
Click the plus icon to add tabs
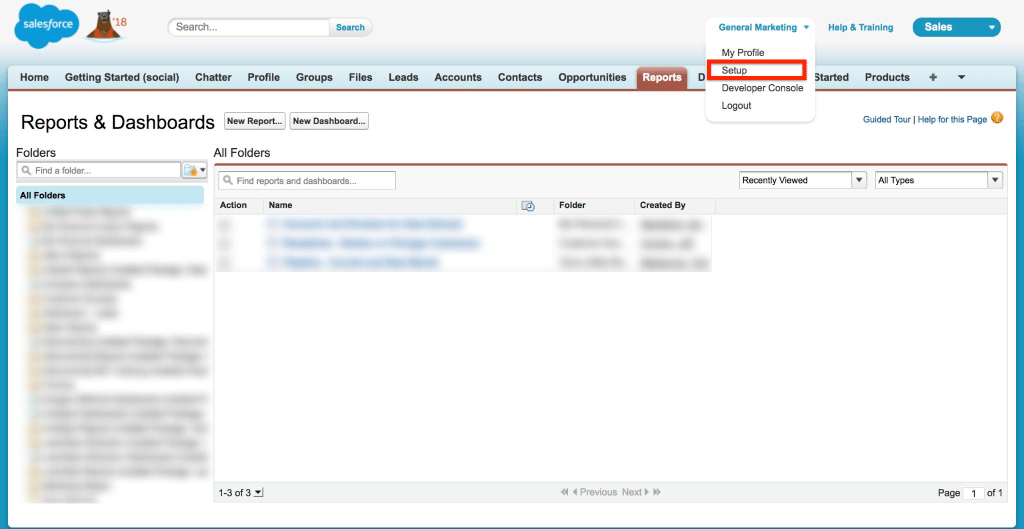coord(933,77)
